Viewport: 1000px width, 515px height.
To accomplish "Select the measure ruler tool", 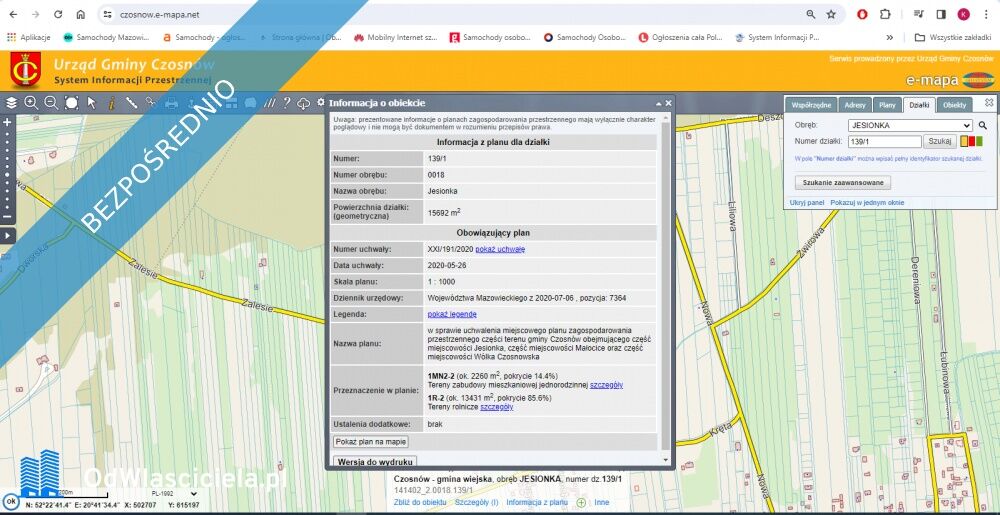I will (131, 103).
